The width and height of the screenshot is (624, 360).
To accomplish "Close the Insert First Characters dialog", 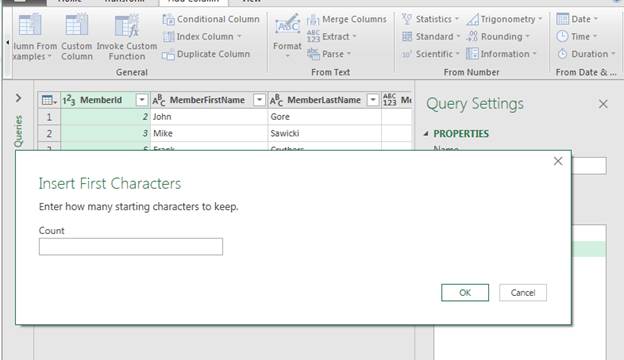I will (x=558, y=161).
